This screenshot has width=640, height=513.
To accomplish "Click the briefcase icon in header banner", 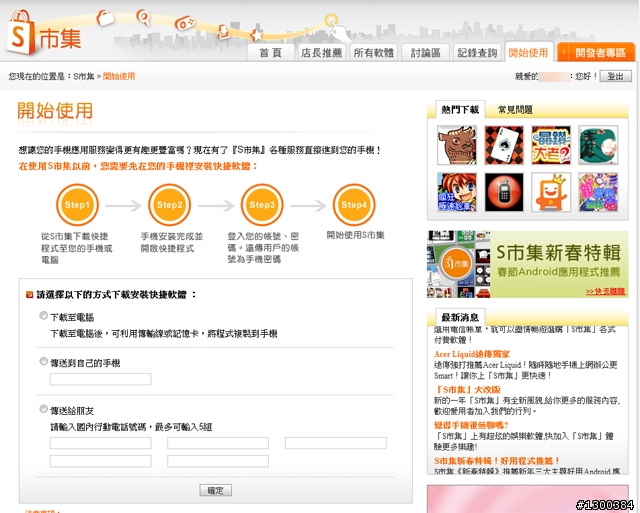I will pyautogui.click(x=105, y=18).
